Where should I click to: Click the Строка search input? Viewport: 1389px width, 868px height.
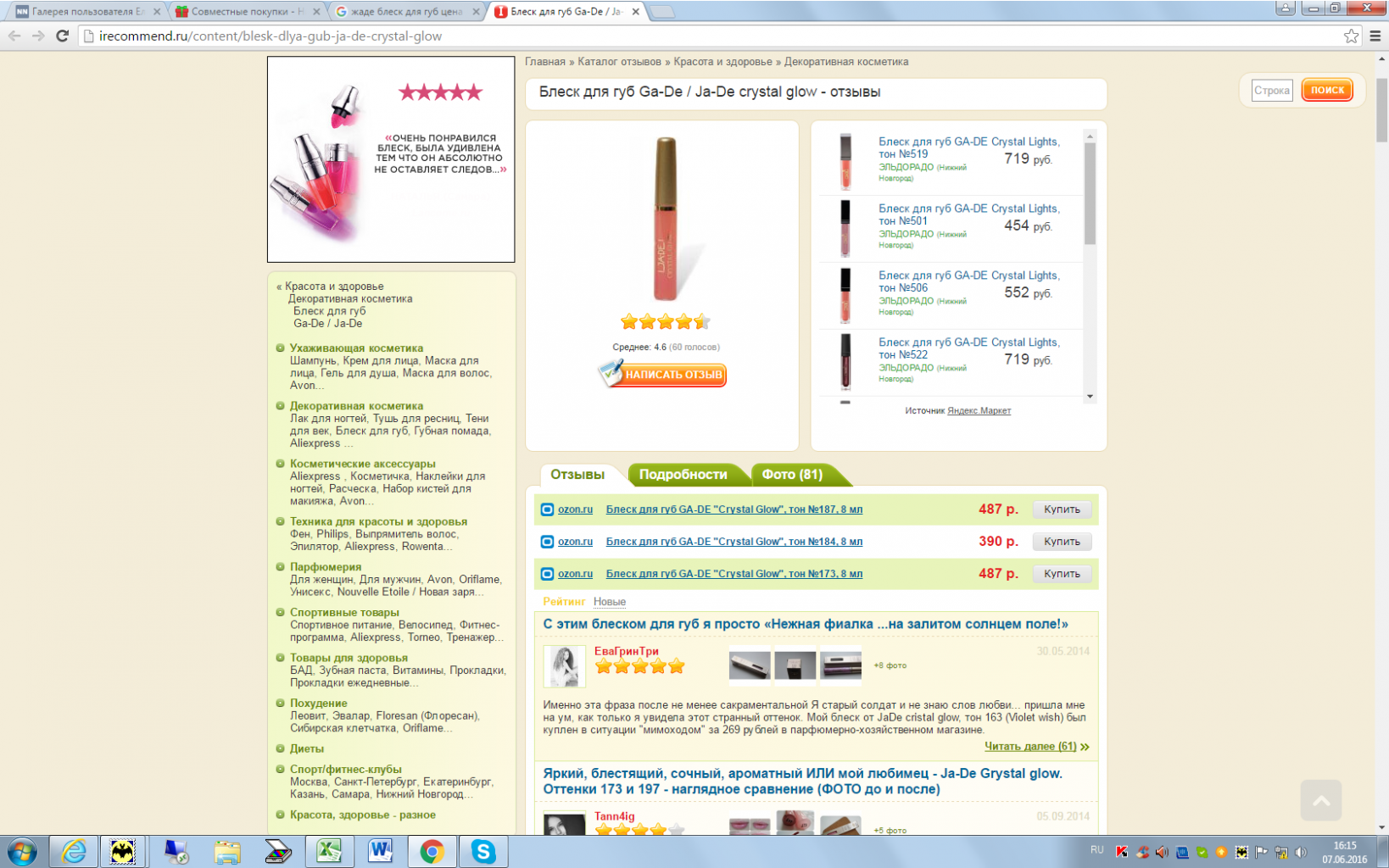point(1272,91)
